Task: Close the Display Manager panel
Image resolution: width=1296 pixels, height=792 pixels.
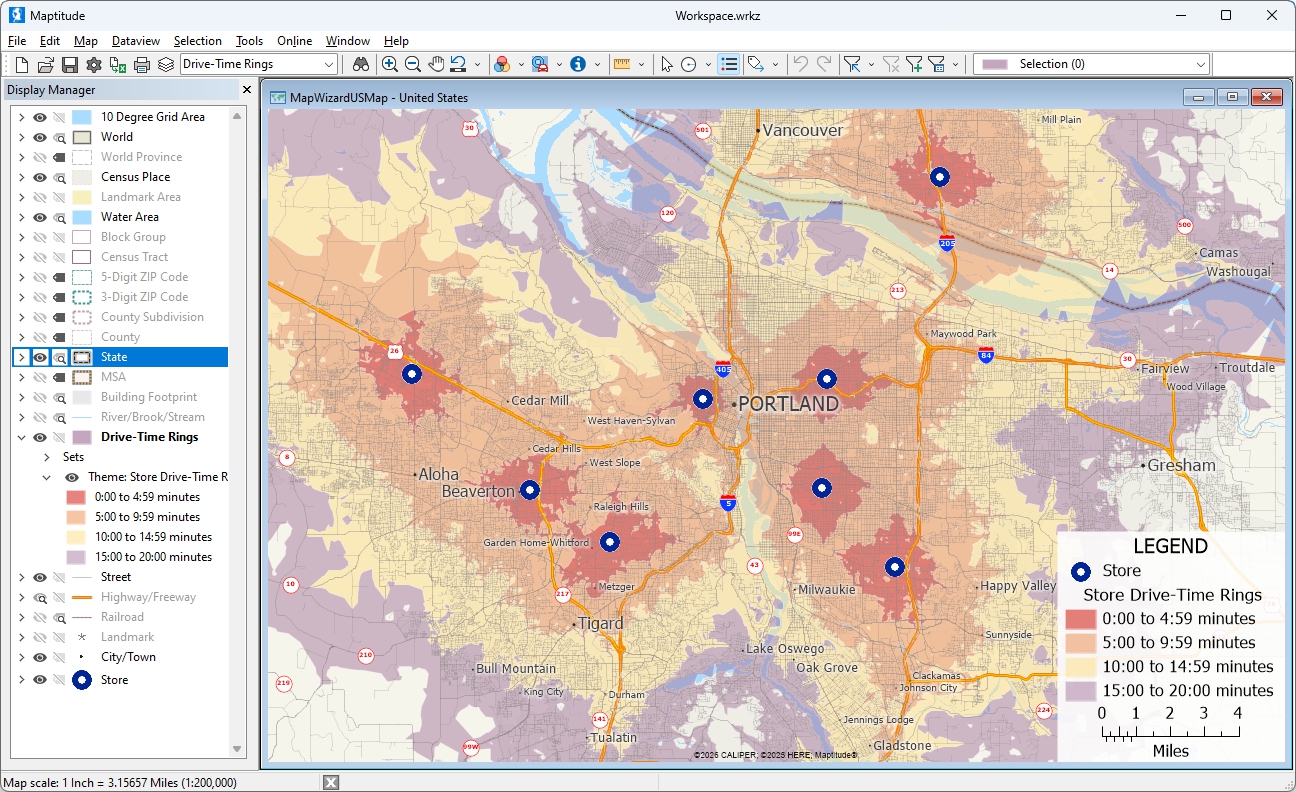Action: [x=247, y=90]
